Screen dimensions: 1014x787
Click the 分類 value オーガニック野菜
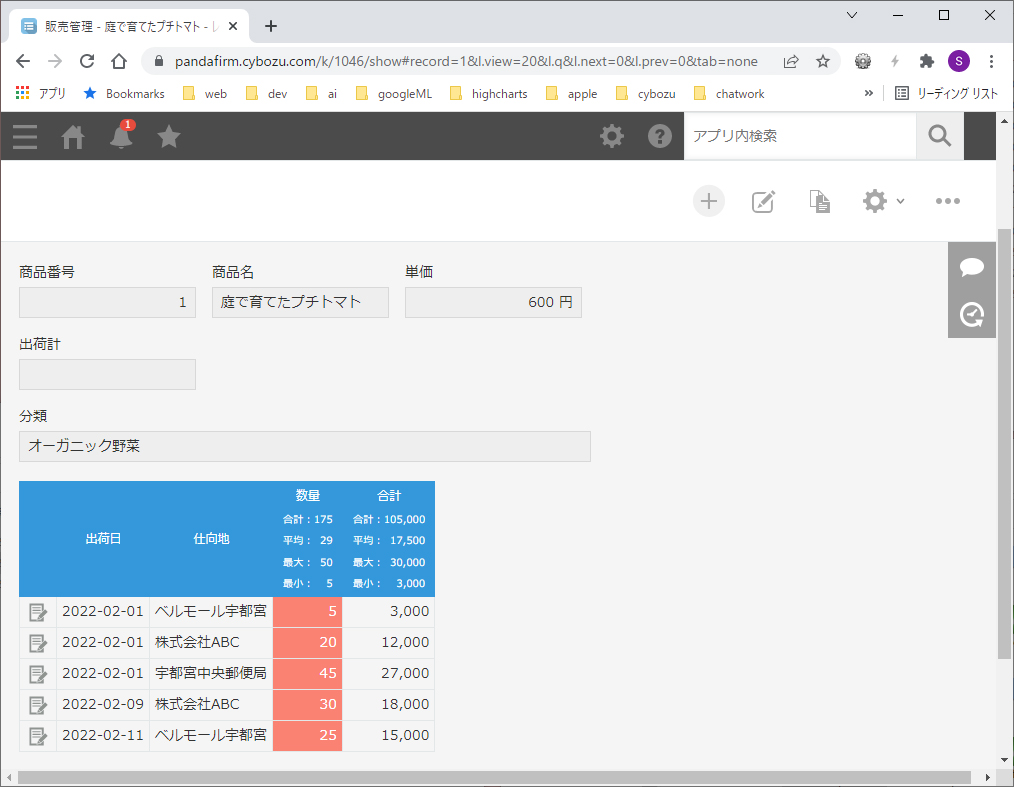tap(305, 446)
